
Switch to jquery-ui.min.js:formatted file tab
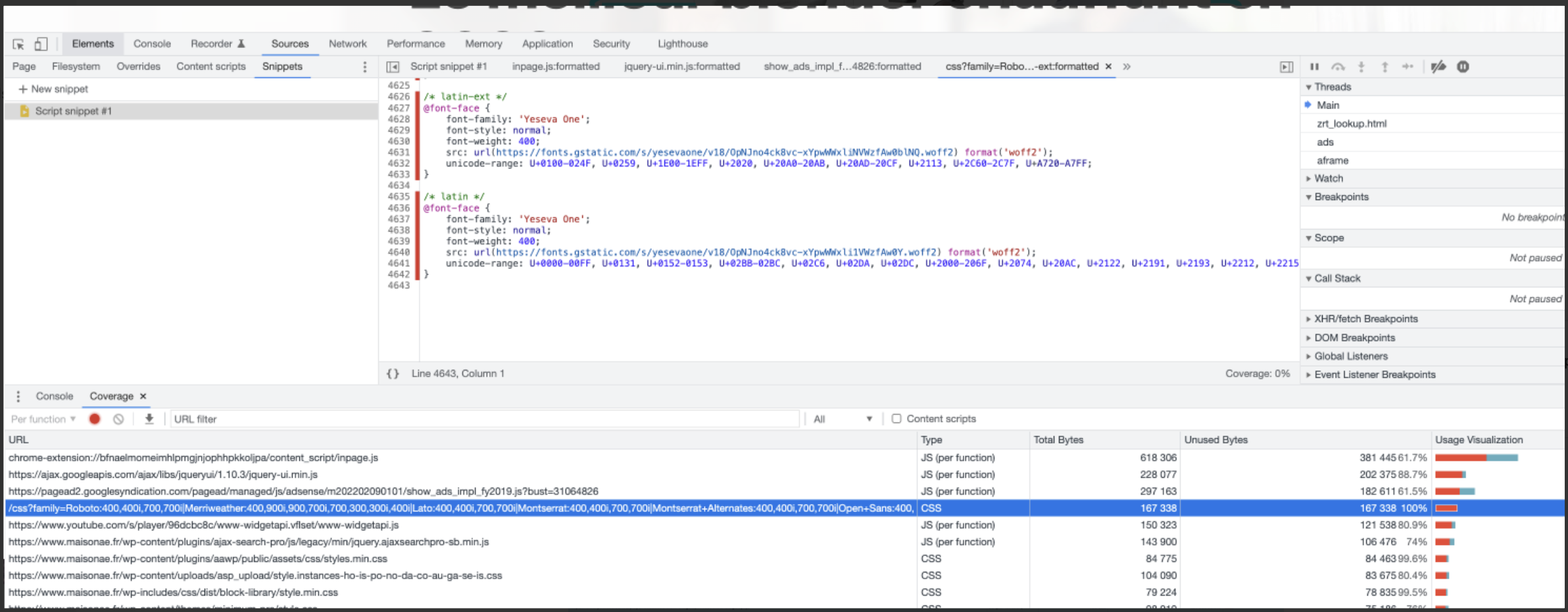click(x=682, y=66)
